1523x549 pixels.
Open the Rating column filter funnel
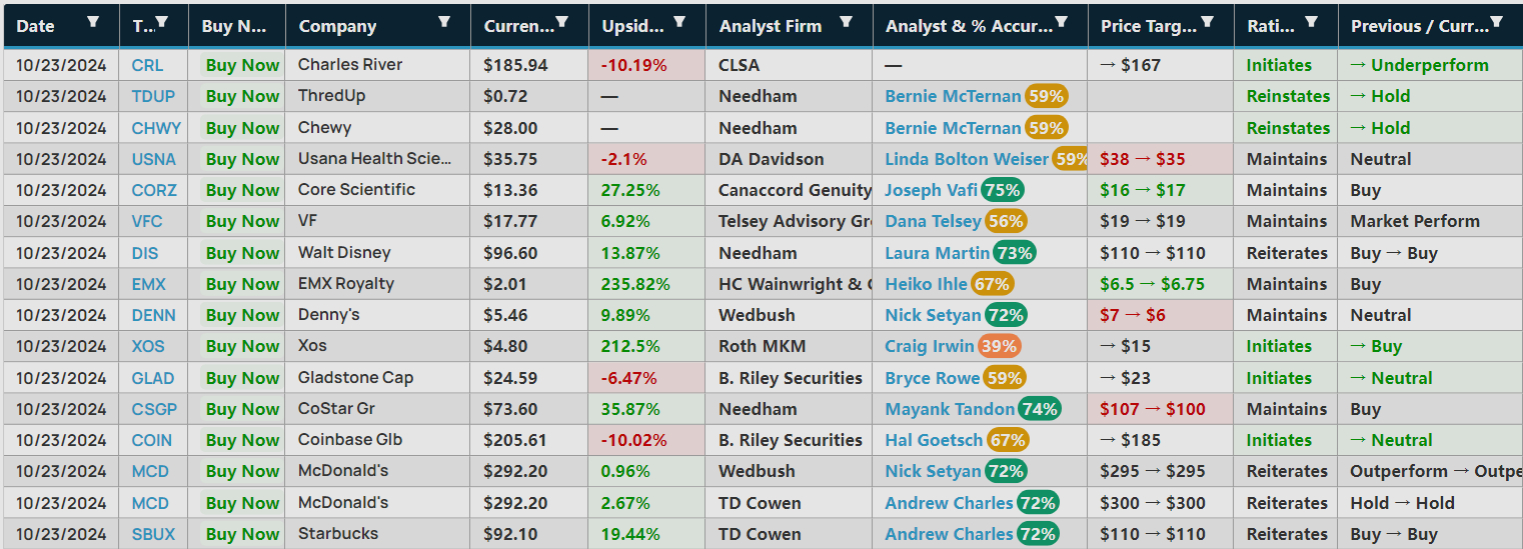(x=1312, y=22)
